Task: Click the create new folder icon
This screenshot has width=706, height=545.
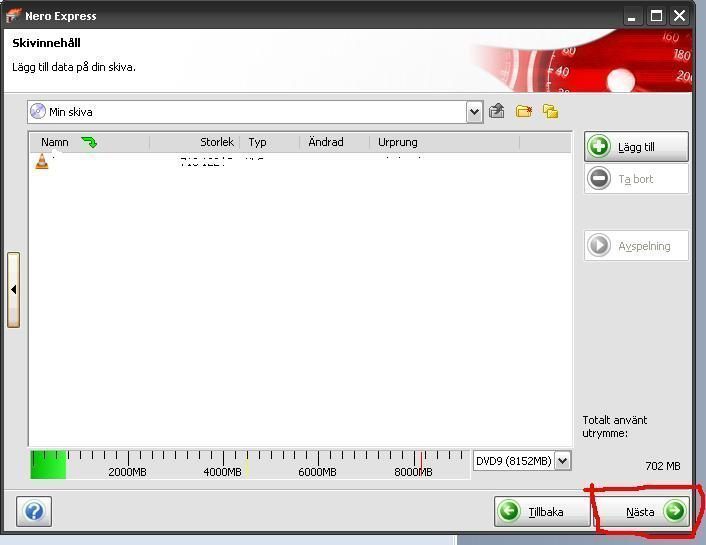Action: coord(524,111)
